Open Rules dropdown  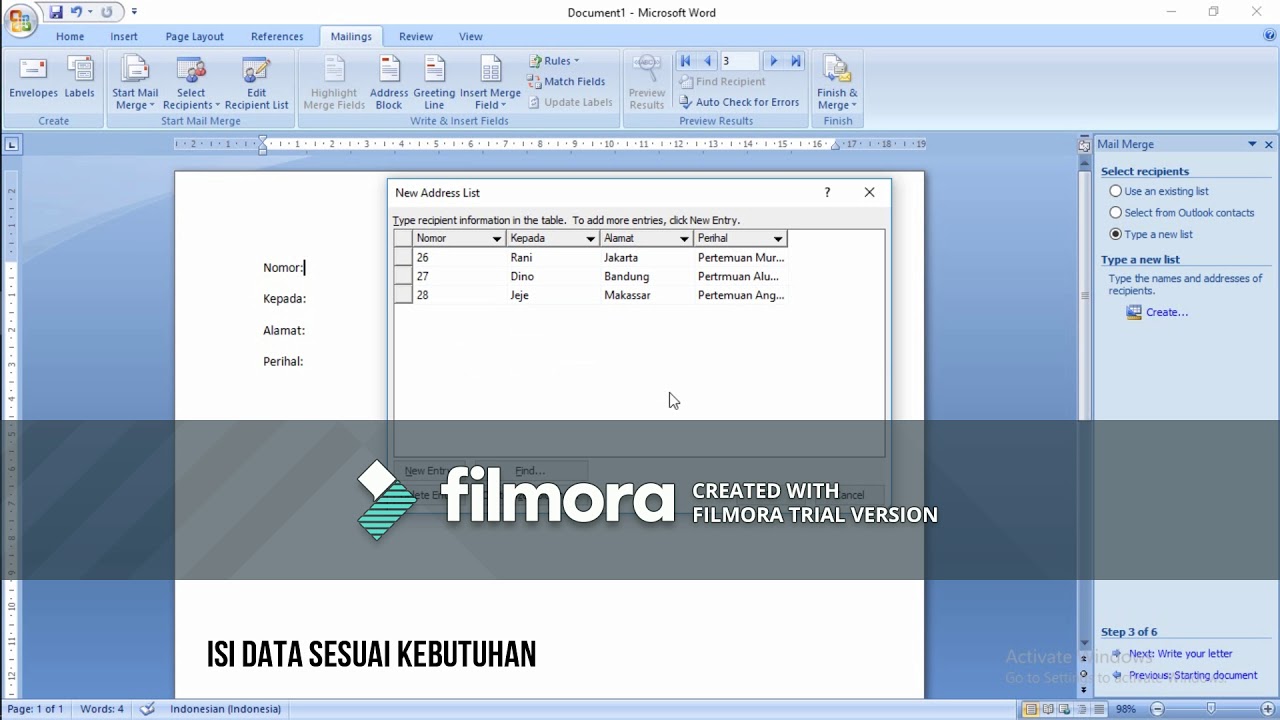pyautogui.click(x=554, y=61)
